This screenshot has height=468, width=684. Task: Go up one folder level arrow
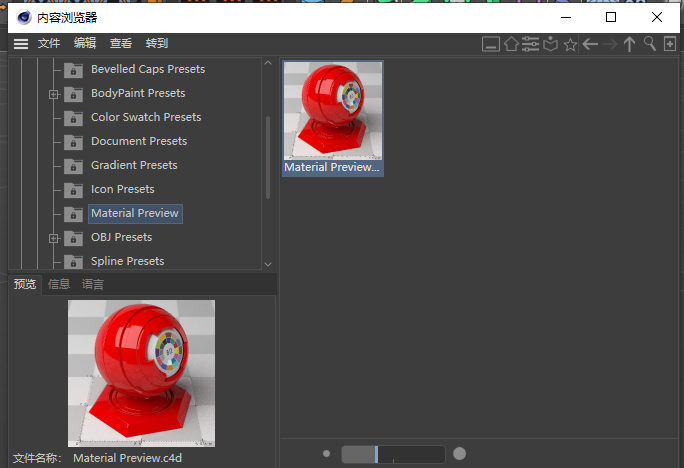point(629,44)
